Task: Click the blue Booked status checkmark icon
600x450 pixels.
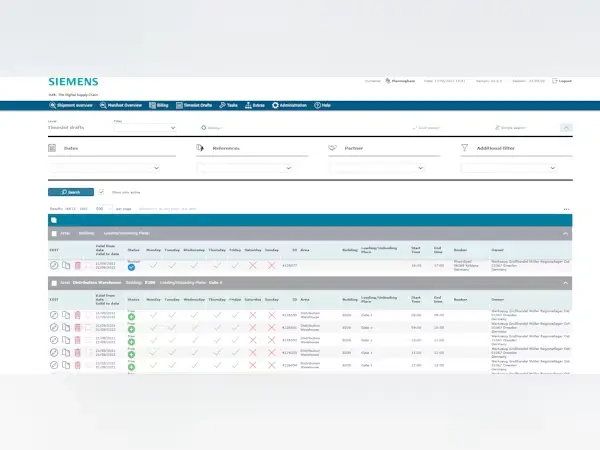Action: (x=131, y=267)
